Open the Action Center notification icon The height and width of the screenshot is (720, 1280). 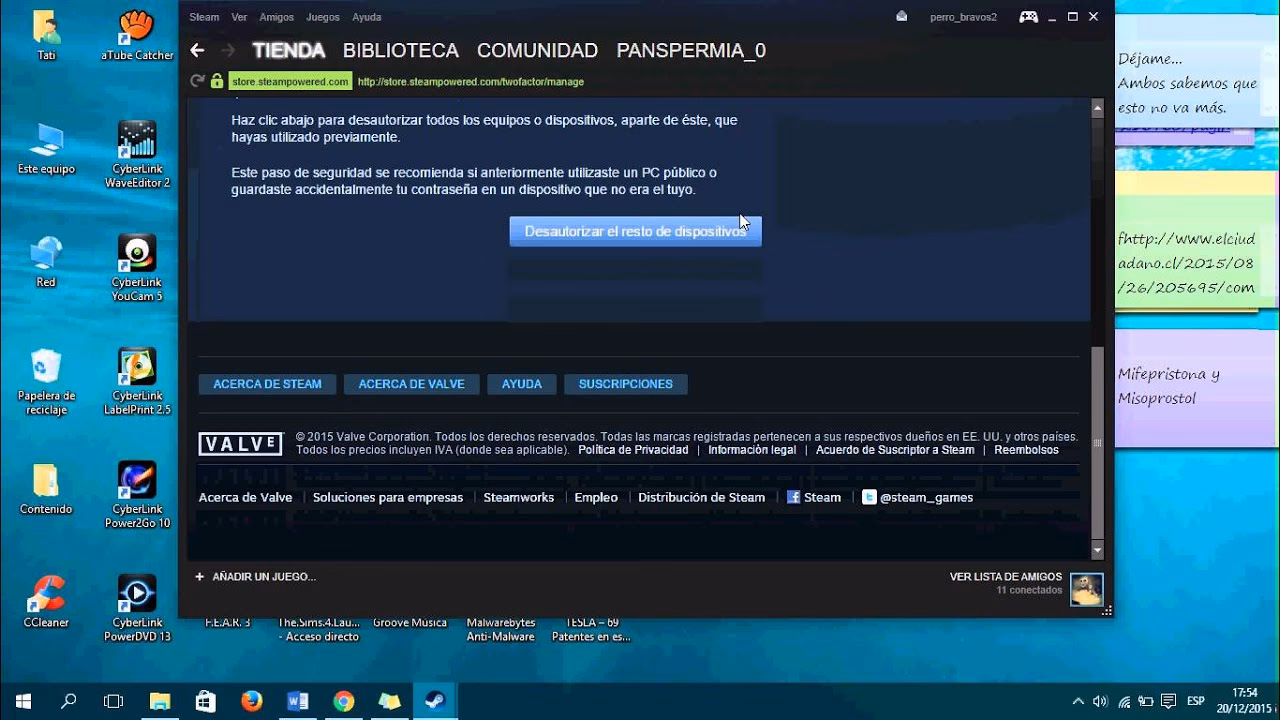pyautogui.click(x=1167, y=701)
